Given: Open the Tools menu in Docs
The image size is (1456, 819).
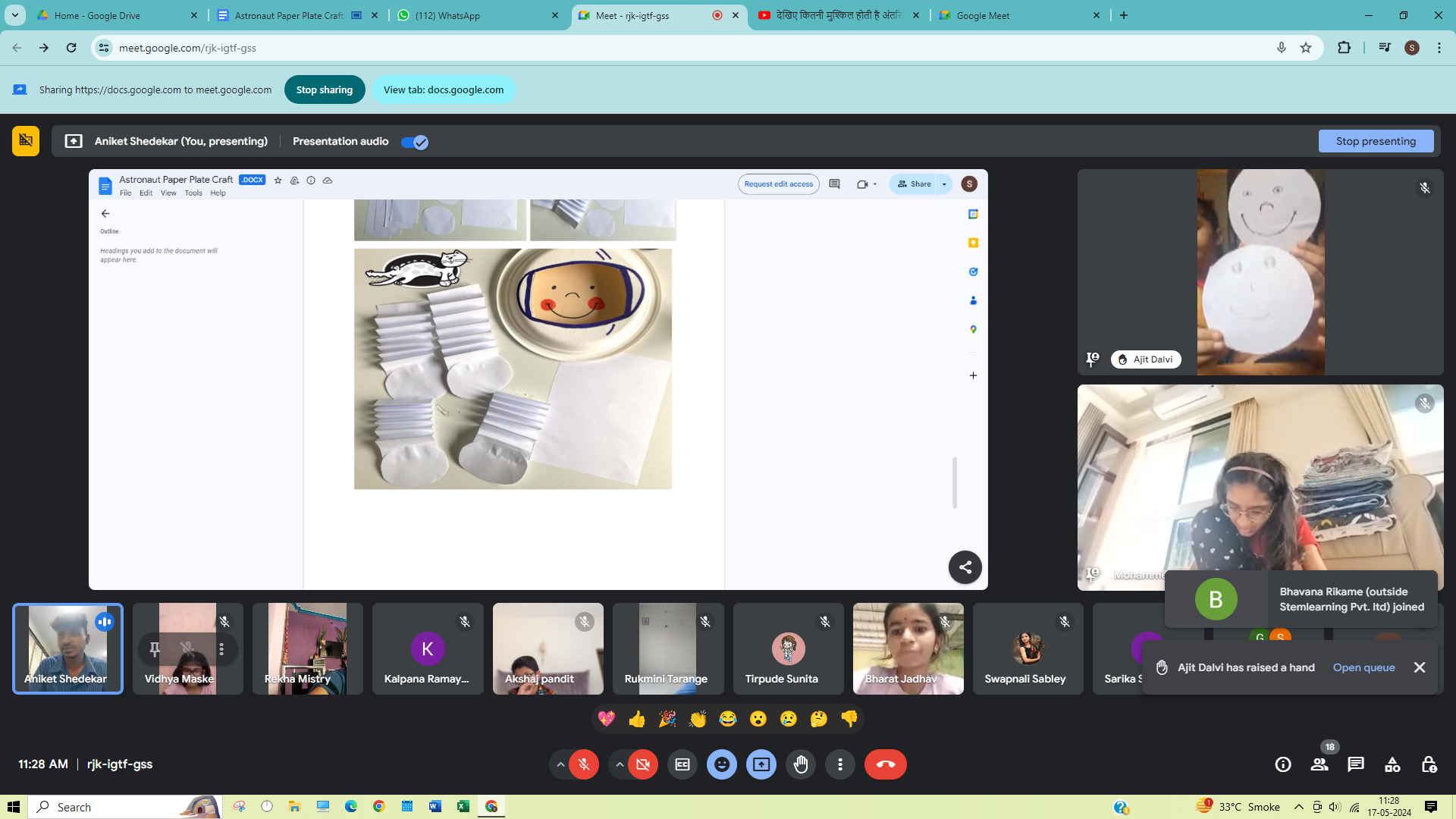Looking at the screenshot, I should coord(193,193).
